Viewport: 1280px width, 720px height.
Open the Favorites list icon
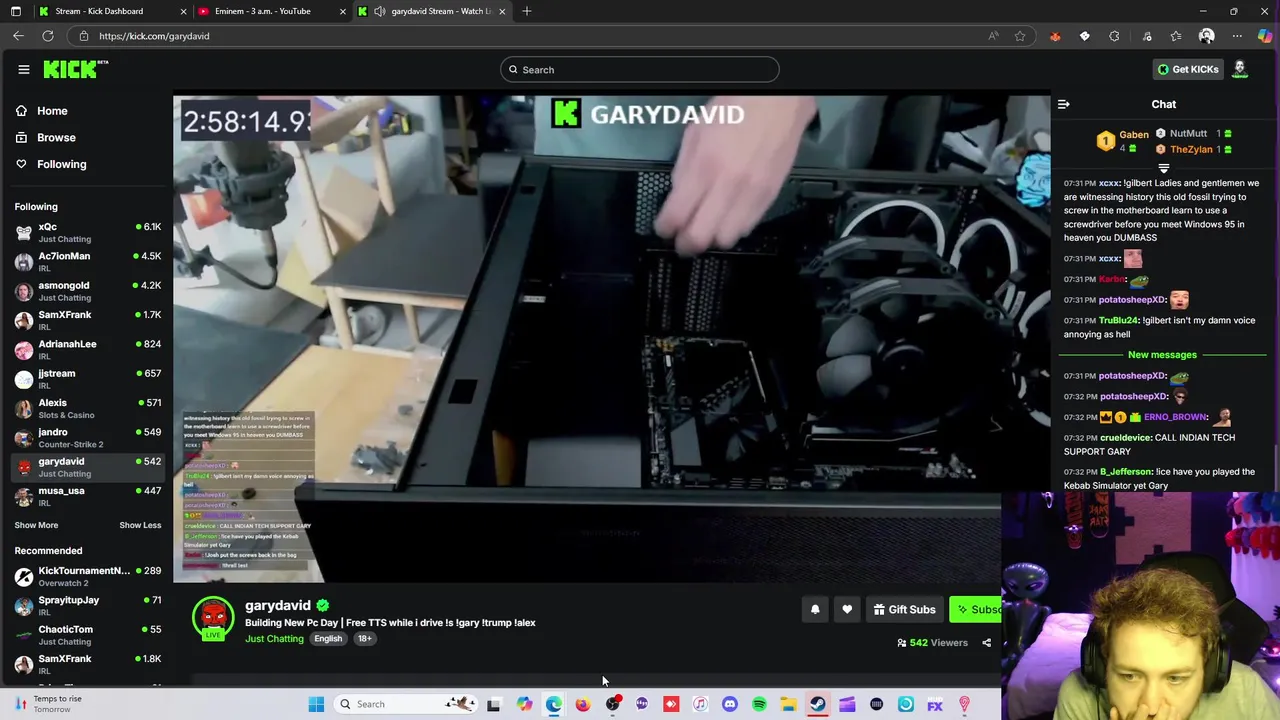pyautogui.click(x=1176, y=36)
